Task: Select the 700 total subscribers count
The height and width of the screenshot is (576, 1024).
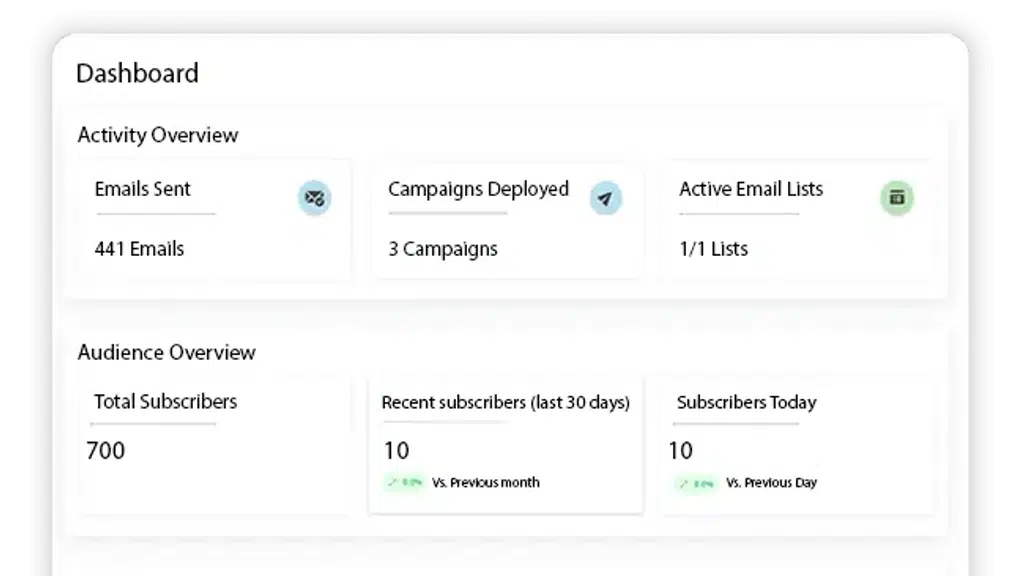Action: (105, 451)
